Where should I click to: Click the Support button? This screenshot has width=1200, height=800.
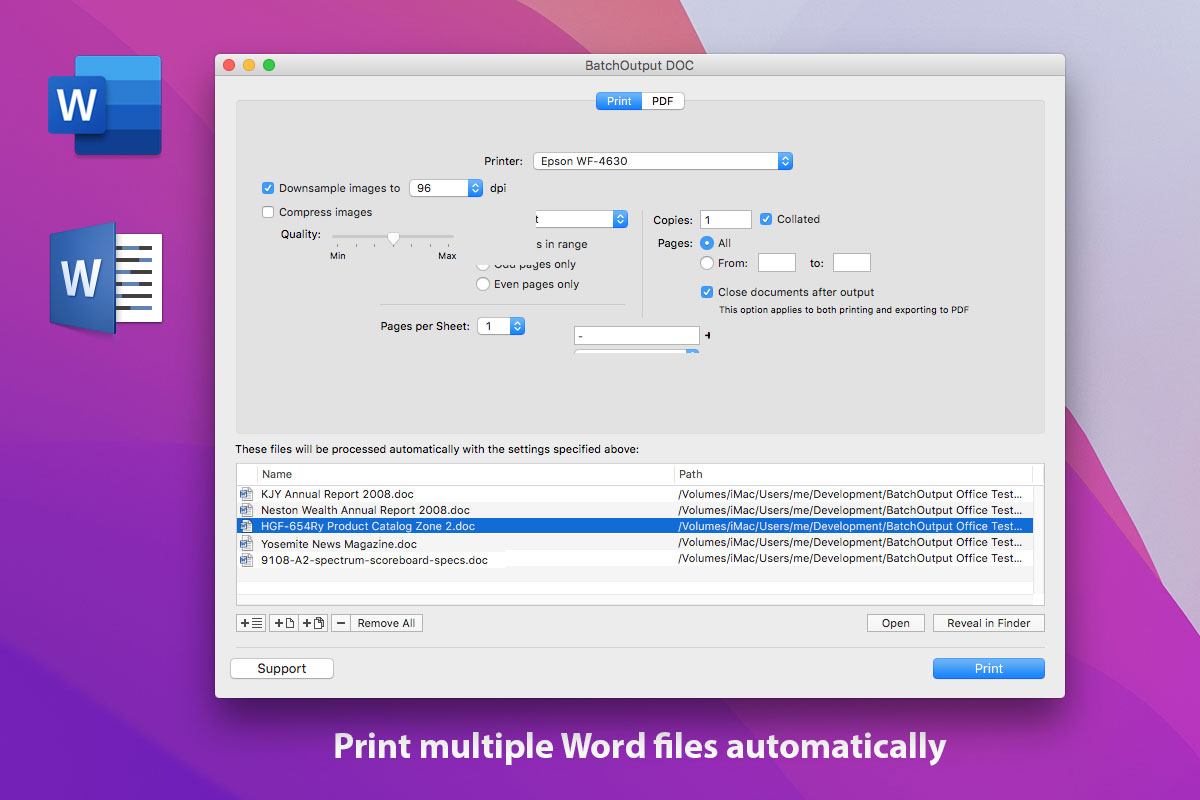coord(282,669)
